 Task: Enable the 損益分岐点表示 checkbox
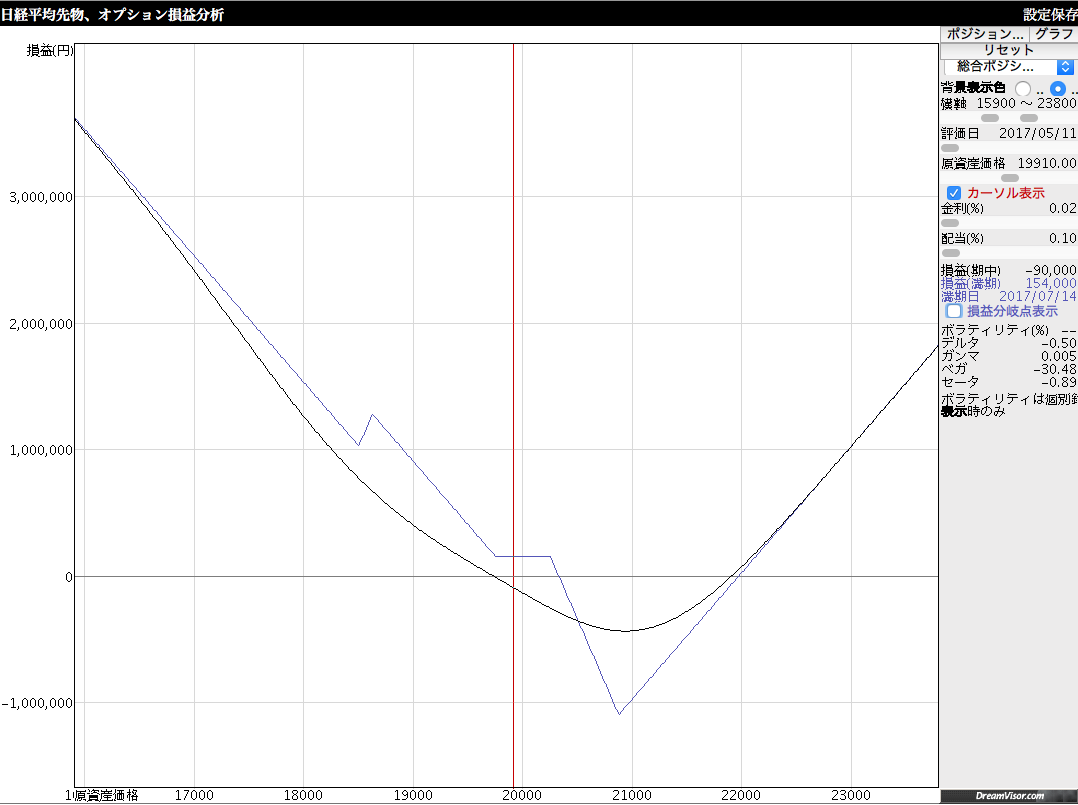tap(954, 311)
